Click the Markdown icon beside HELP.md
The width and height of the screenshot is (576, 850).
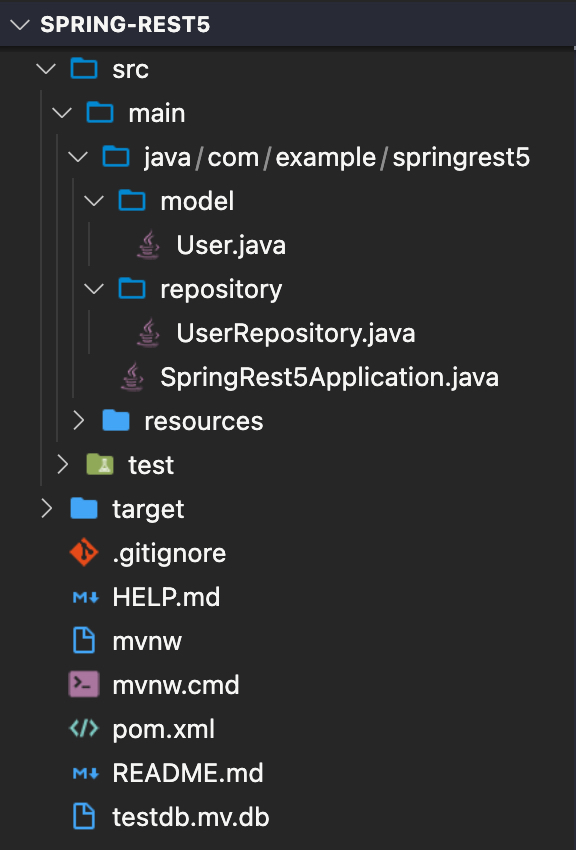pos(84,596)
